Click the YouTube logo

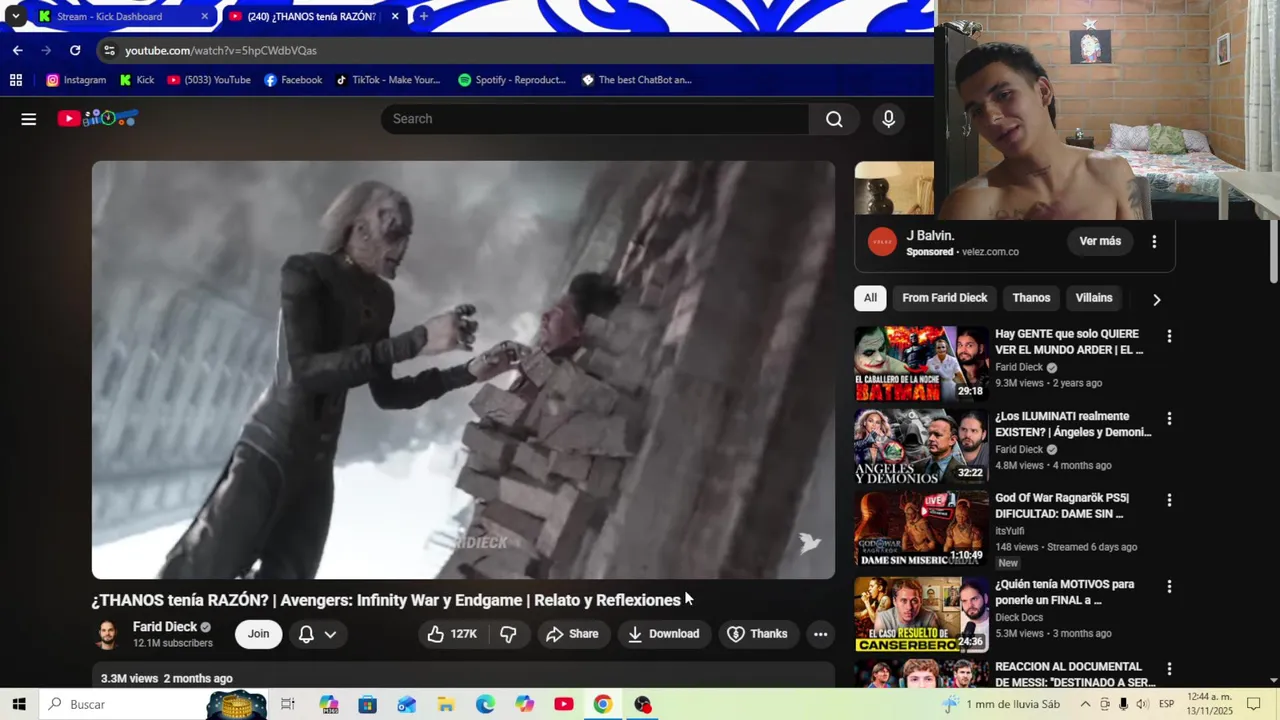click(97, 119)
